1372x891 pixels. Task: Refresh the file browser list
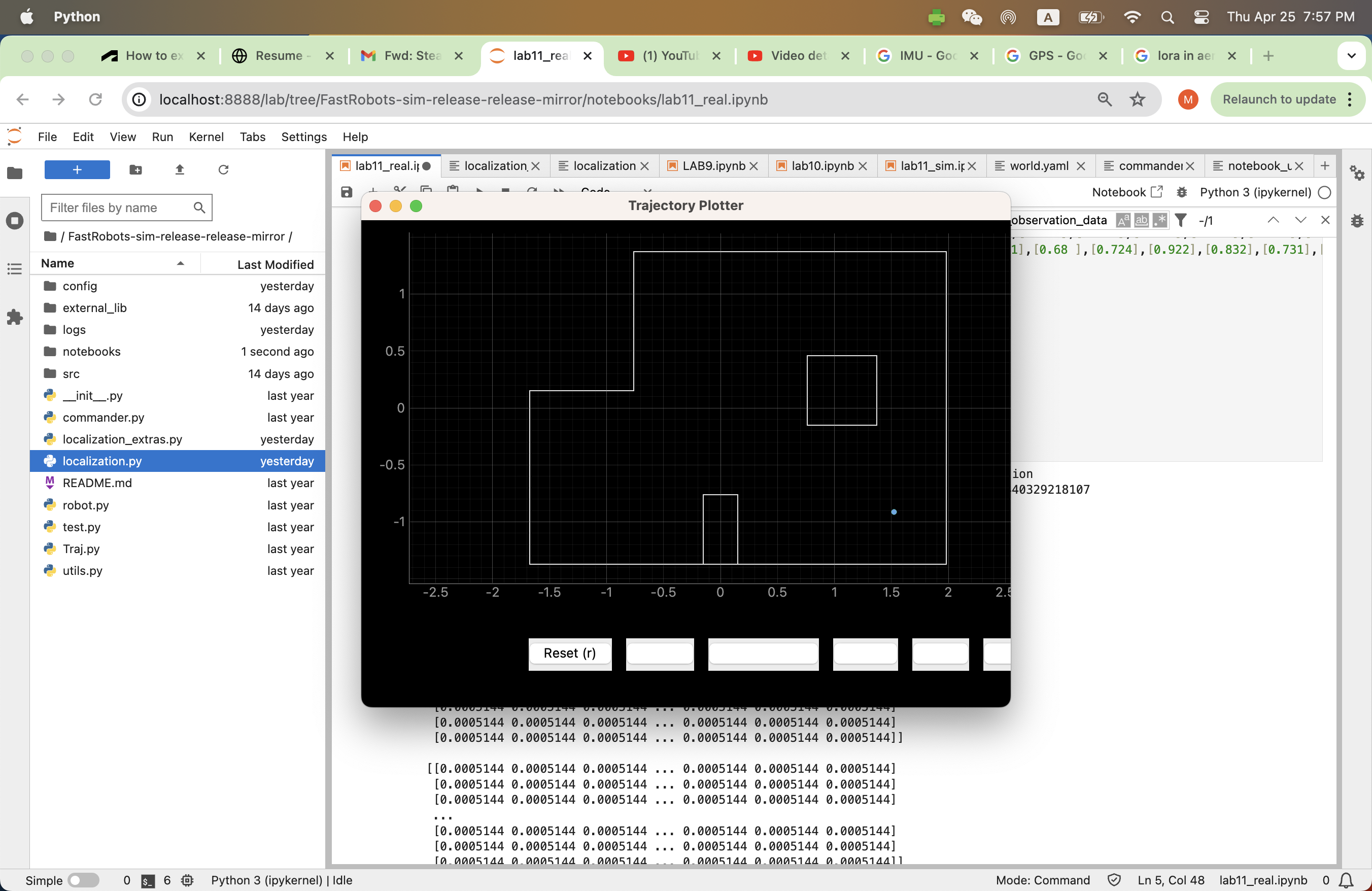pos(224,169)
